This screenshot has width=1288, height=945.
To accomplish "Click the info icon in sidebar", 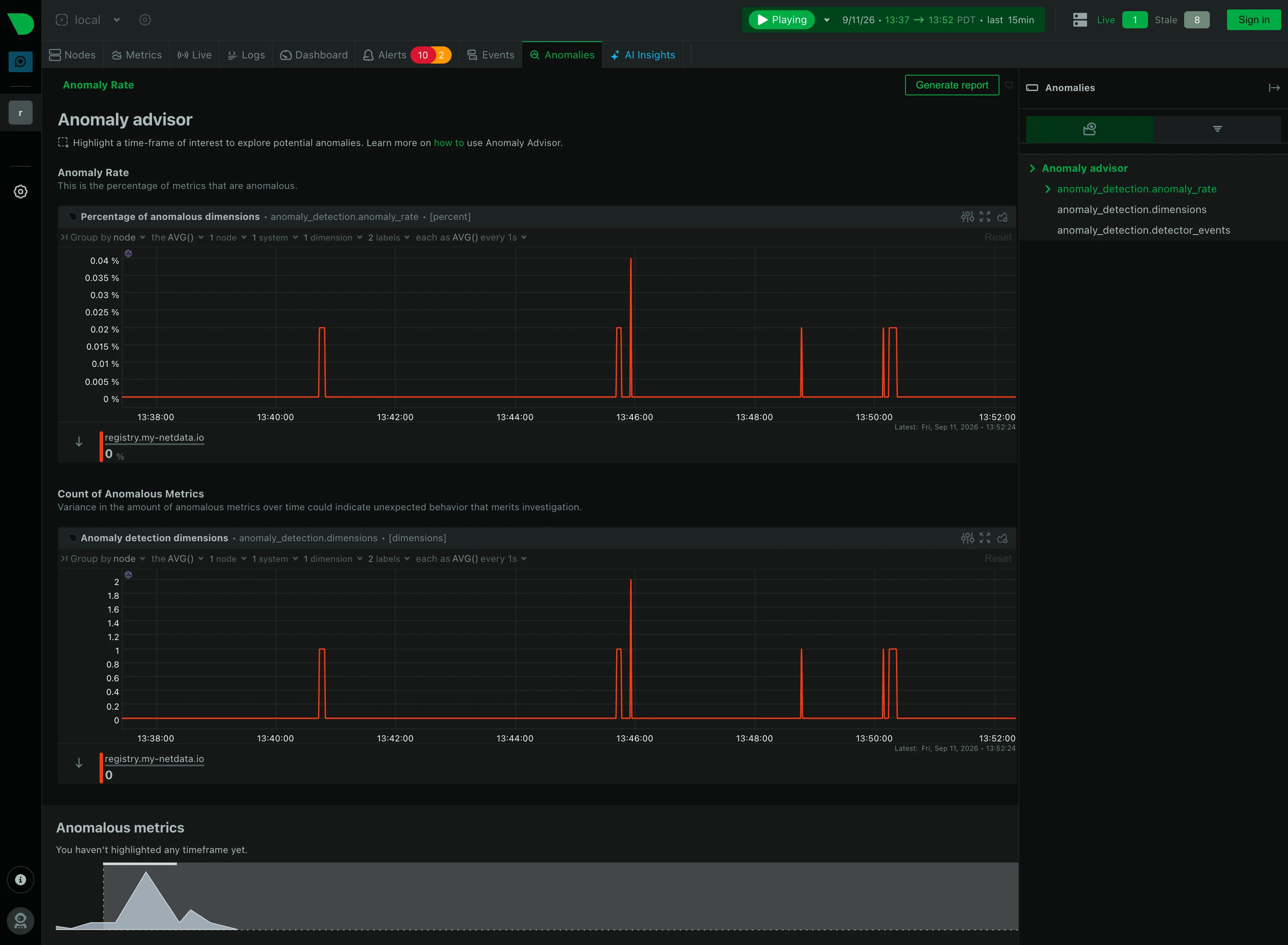I will 21,880.
